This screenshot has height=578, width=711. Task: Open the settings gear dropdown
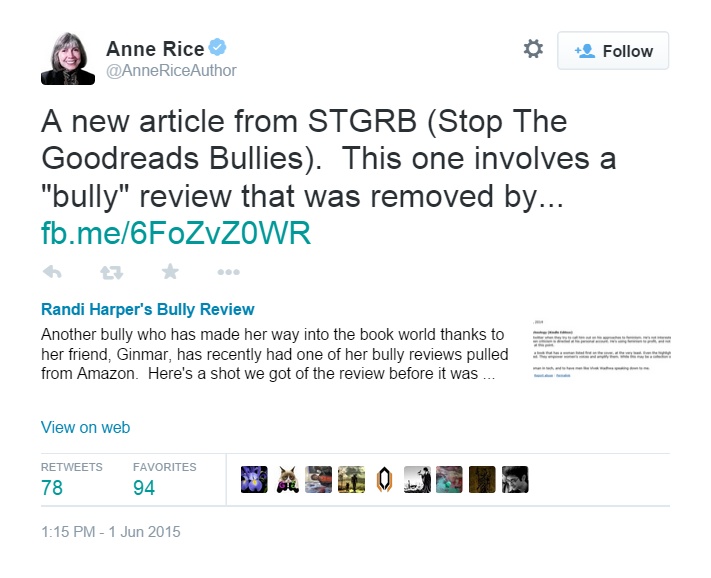[533, 49]
